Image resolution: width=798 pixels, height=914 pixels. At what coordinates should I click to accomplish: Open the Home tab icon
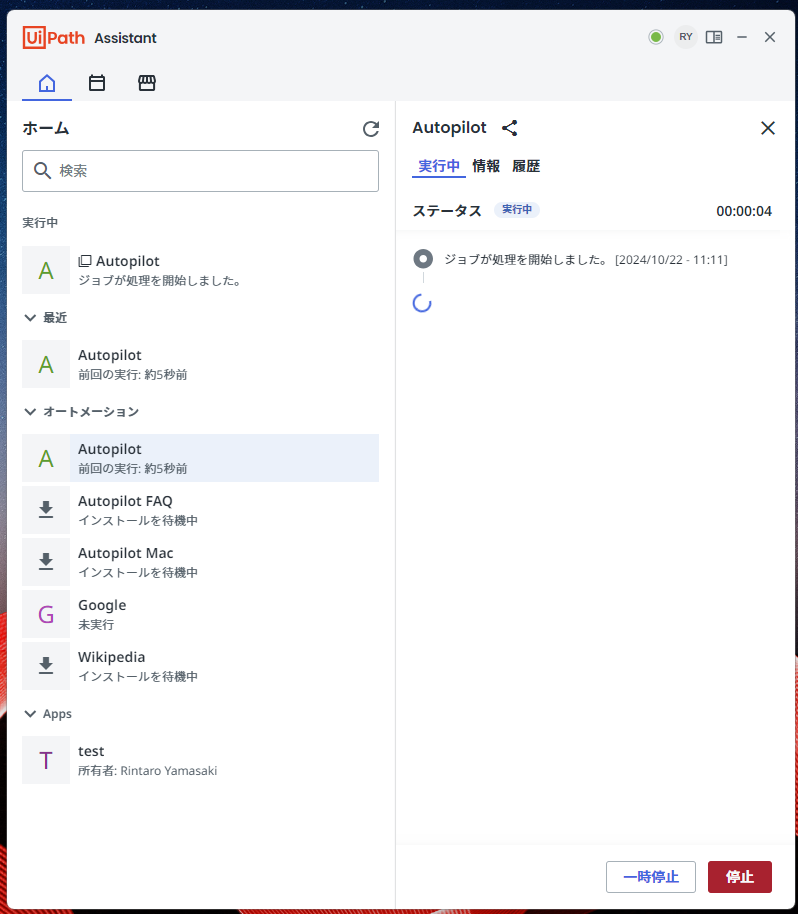pos(47,83)
